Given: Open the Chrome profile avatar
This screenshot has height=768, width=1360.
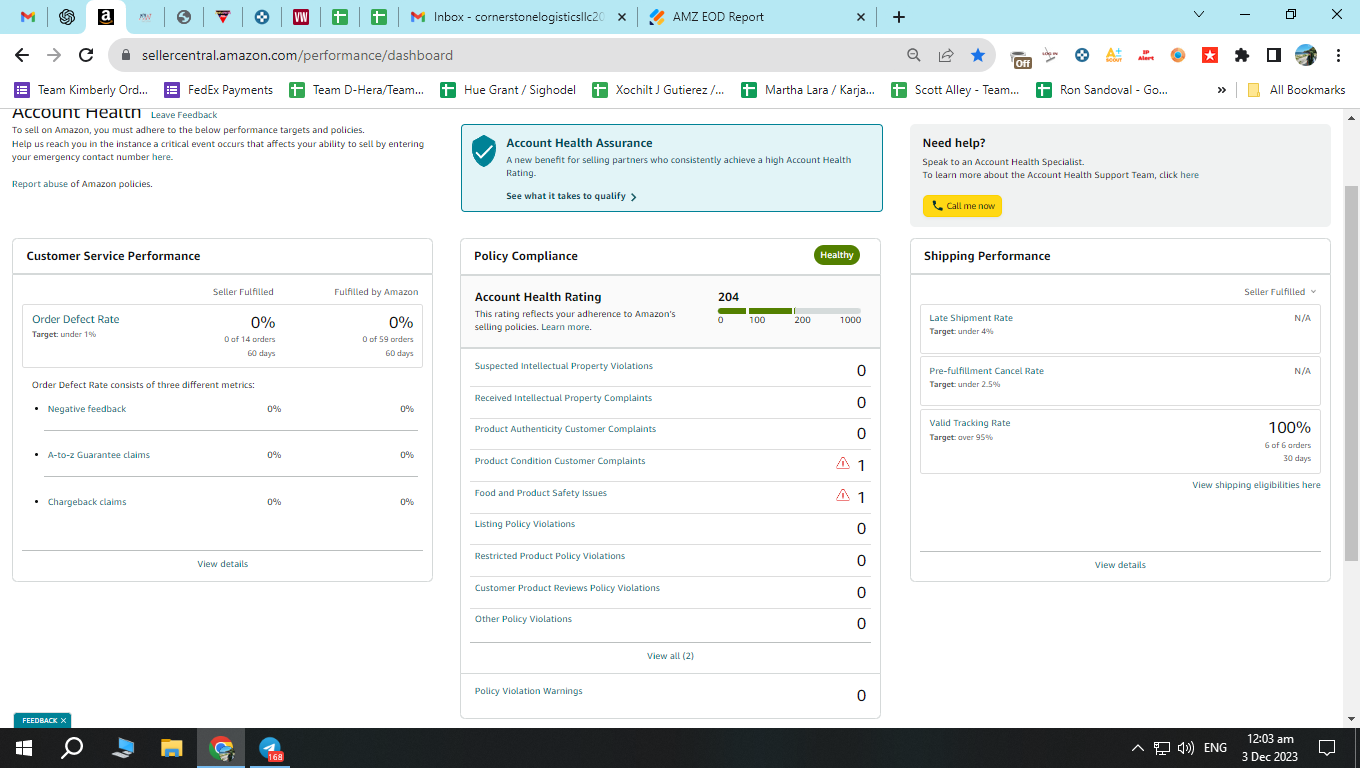Looking at the screenshot, I should 1306,55.
